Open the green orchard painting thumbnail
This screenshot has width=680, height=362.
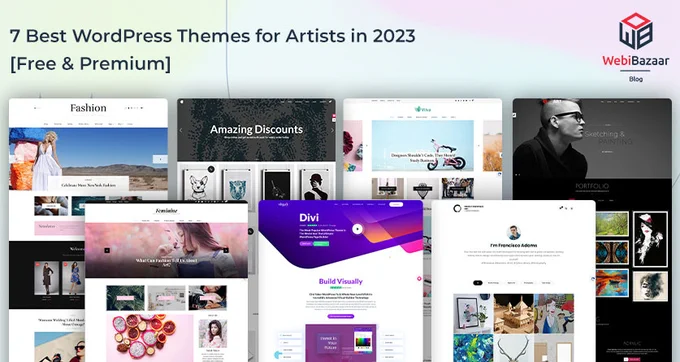point(612,224)
